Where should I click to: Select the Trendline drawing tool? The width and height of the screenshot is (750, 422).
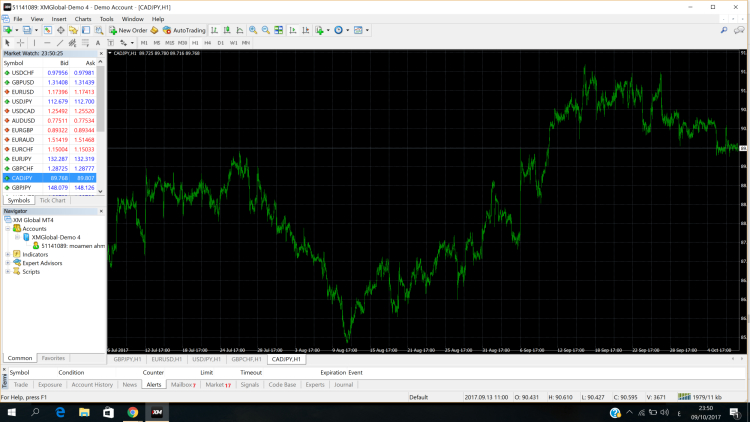pos(60,43)
